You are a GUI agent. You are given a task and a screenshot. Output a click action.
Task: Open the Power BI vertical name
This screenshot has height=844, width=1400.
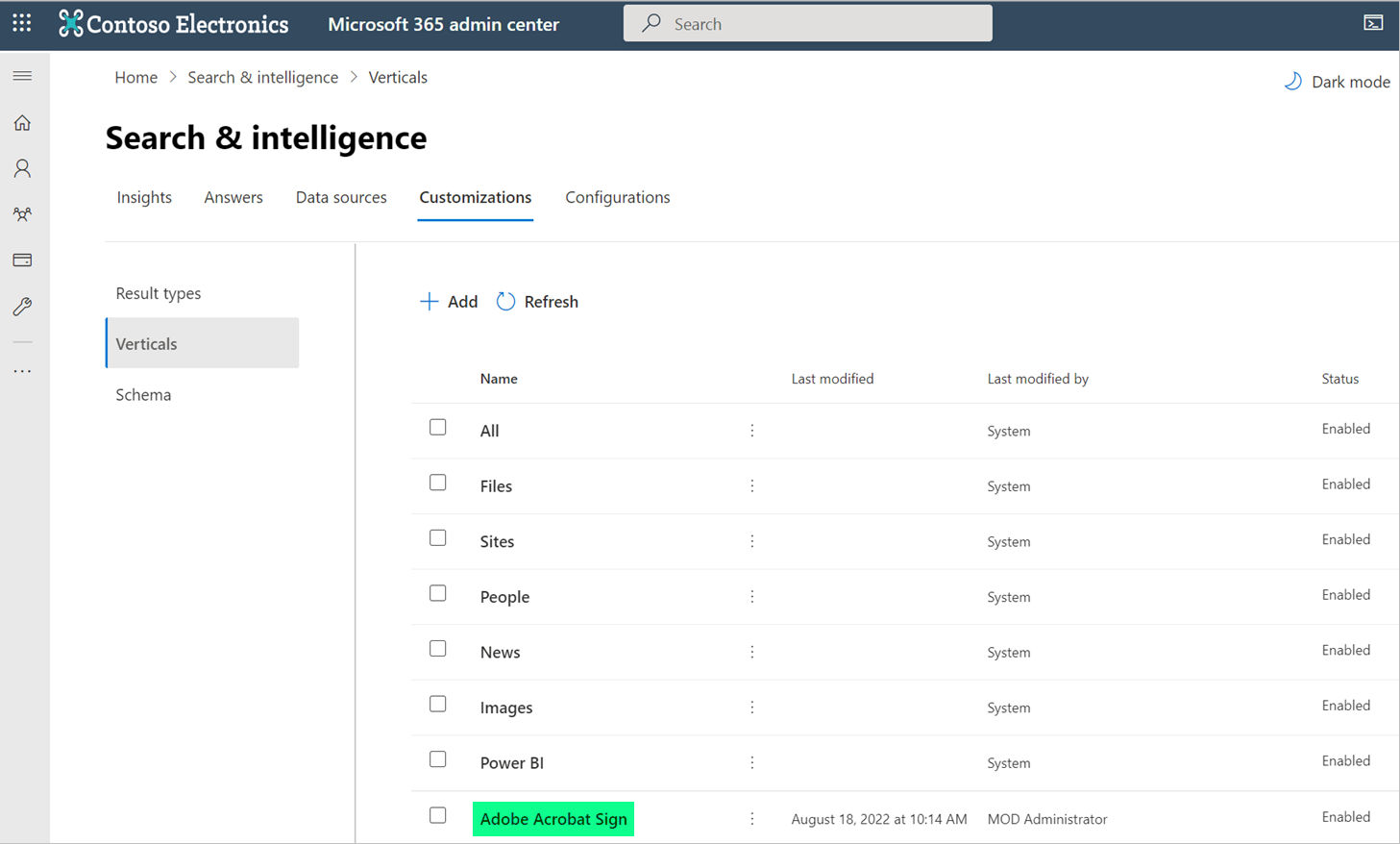click(x=512, y=763)
